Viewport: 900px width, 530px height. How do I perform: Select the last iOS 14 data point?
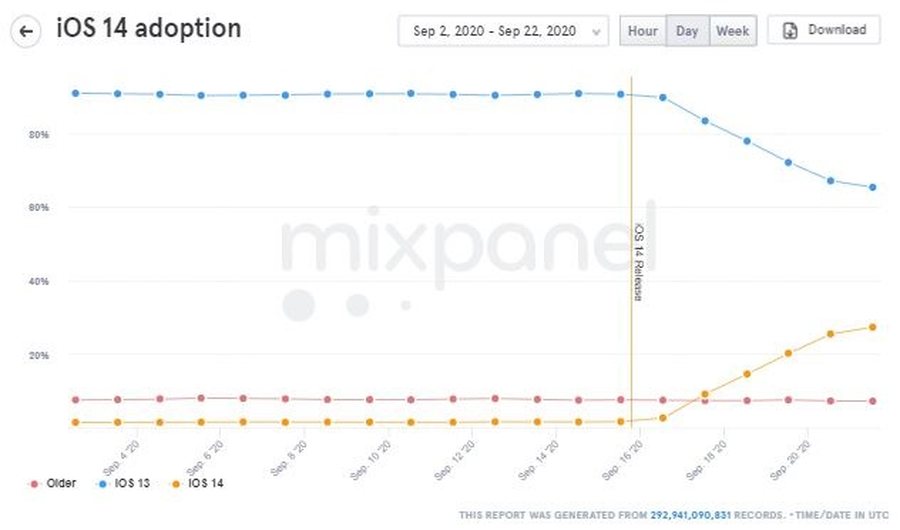[873, 327]
